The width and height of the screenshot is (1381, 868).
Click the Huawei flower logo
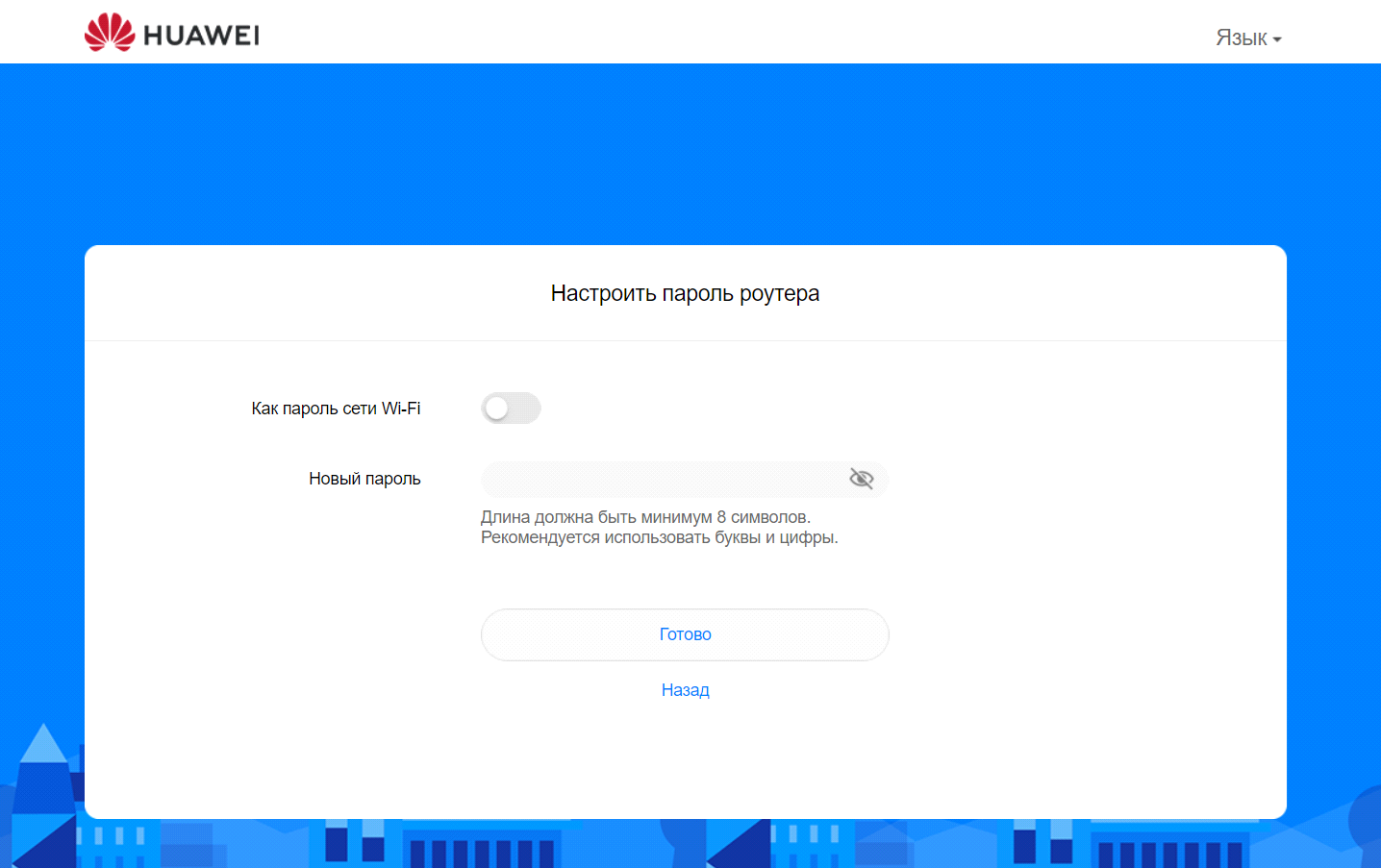tap(109, 33)
